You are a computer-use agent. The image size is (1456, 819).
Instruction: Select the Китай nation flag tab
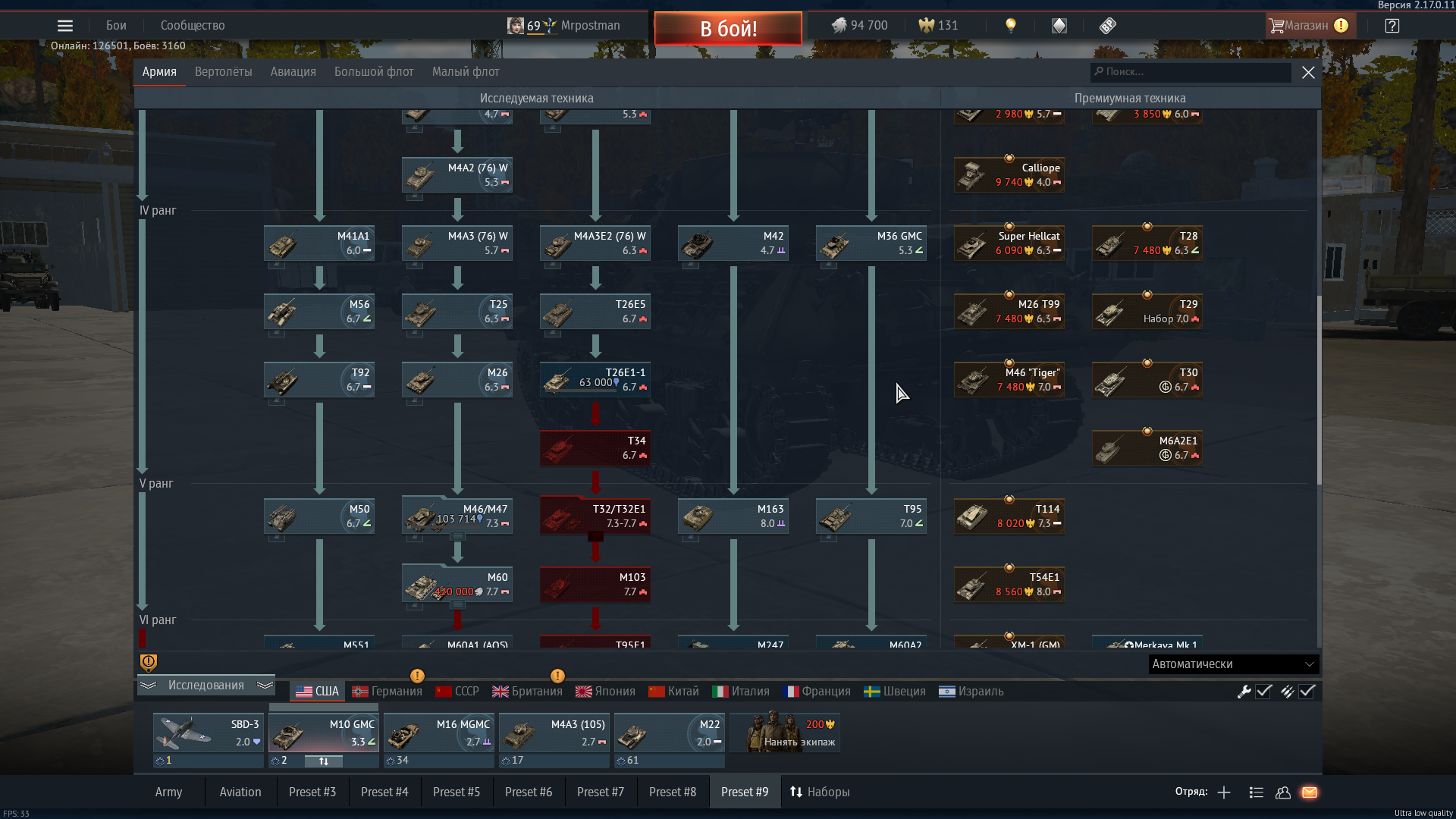coord(673,692)
